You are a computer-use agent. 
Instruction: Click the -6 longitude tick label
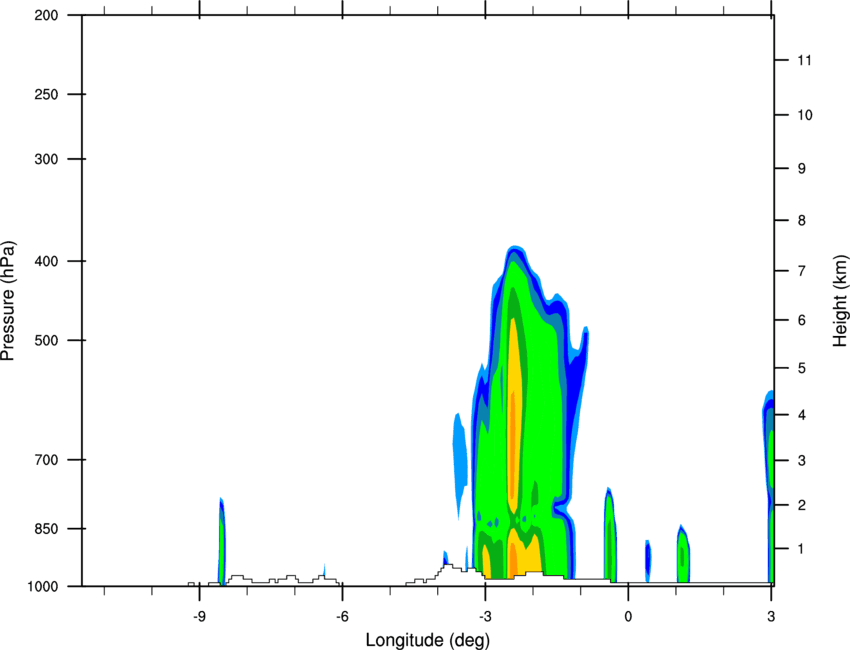(x=342, y=616)
